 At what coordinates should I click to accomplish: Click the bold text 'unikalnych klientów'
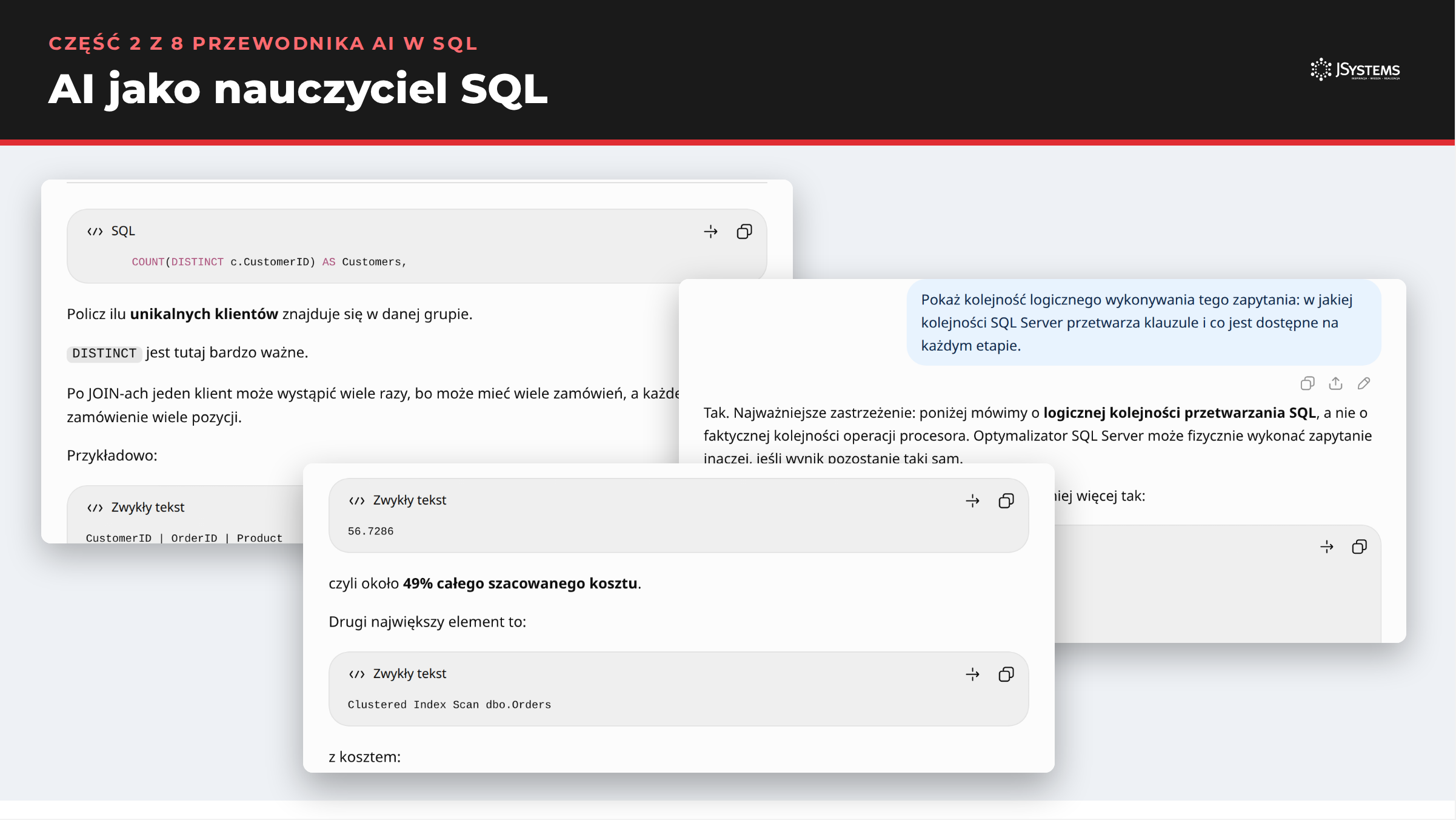tap(204, 314)
